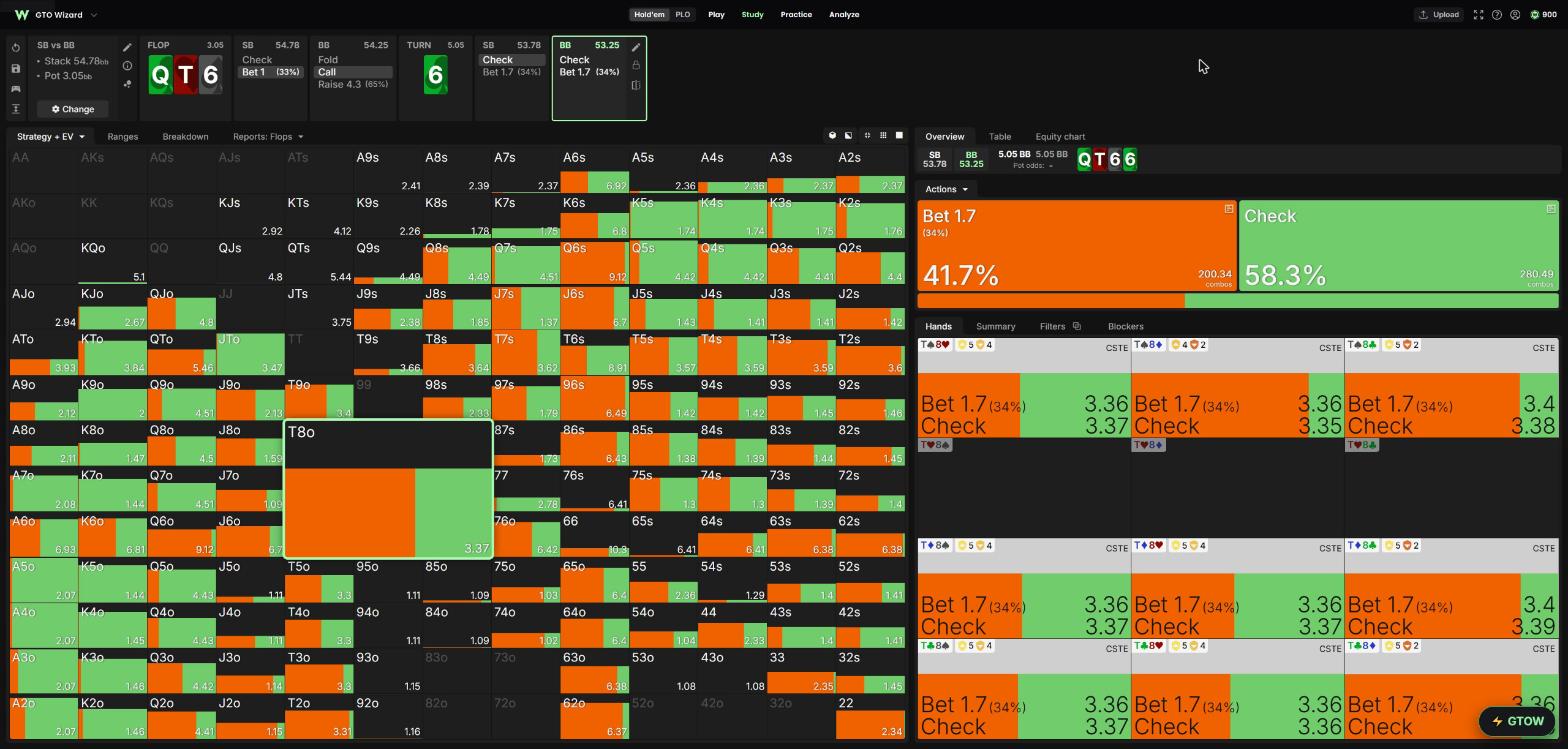Switch game type to Hold'em
1568x749 pixels.
(x=649, y=15)
